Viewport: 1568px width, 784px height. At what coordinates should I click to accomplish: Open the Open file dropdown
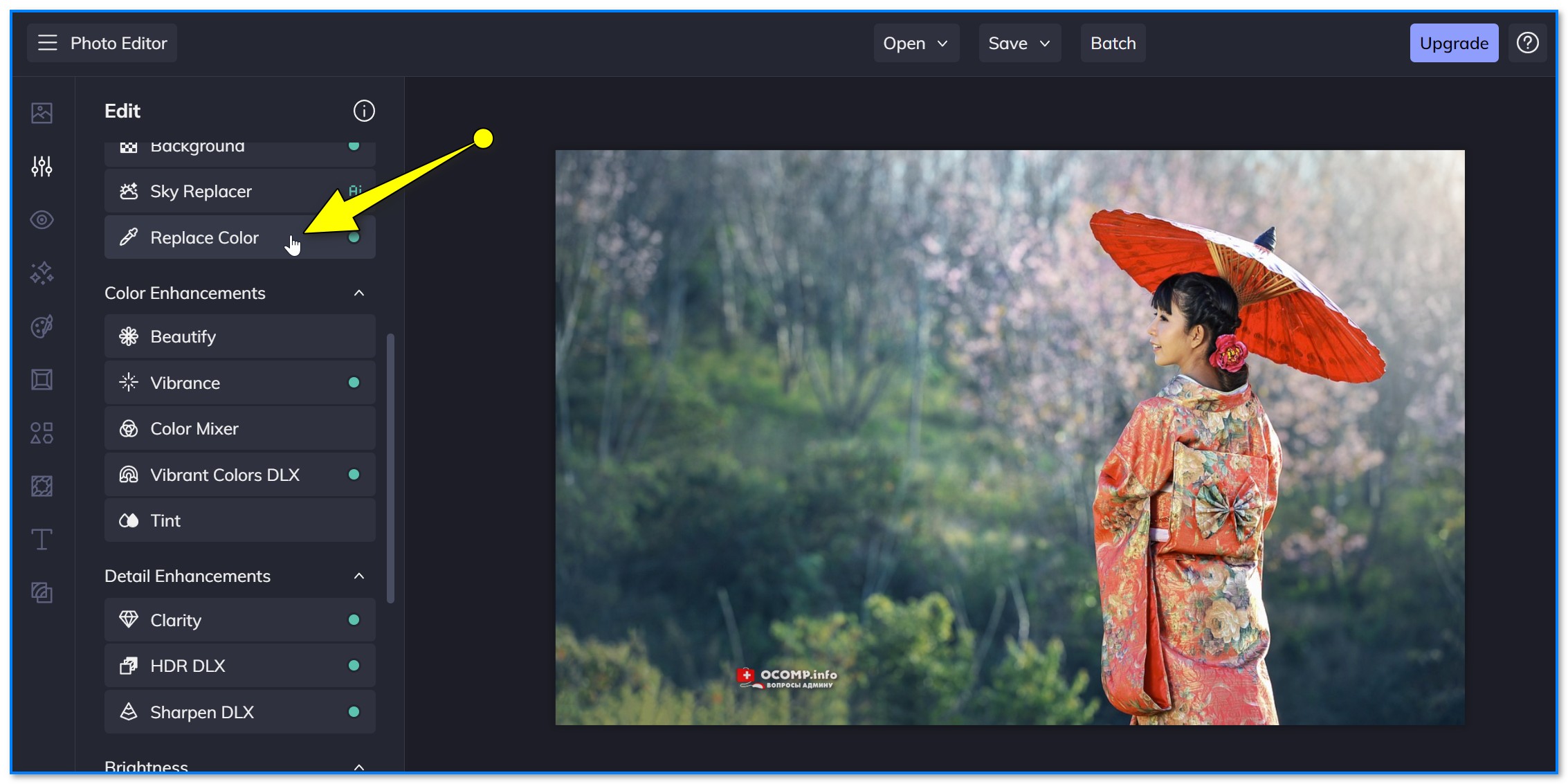tap(913, 43)
